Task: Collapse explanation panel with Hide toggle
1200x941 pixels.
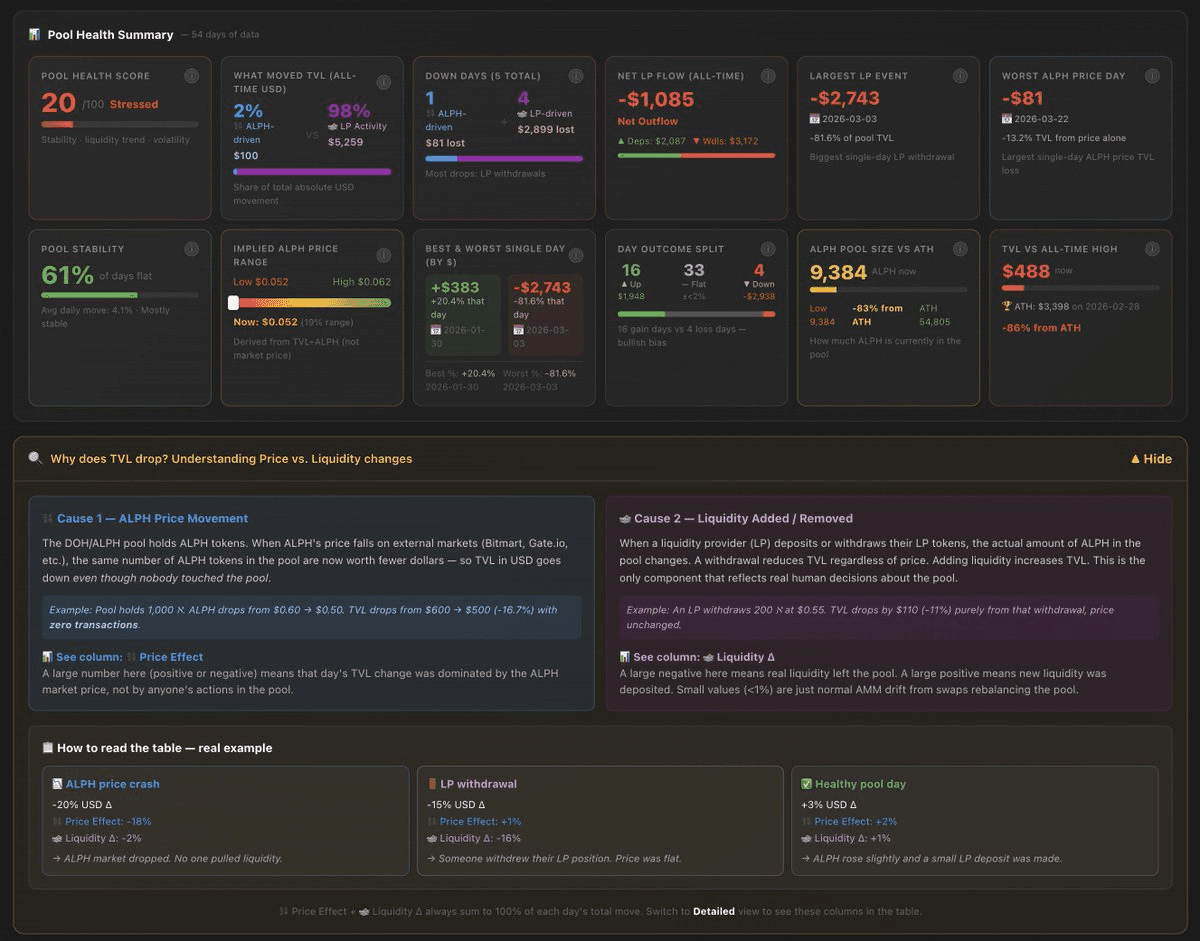Action: click(1150, 459)
